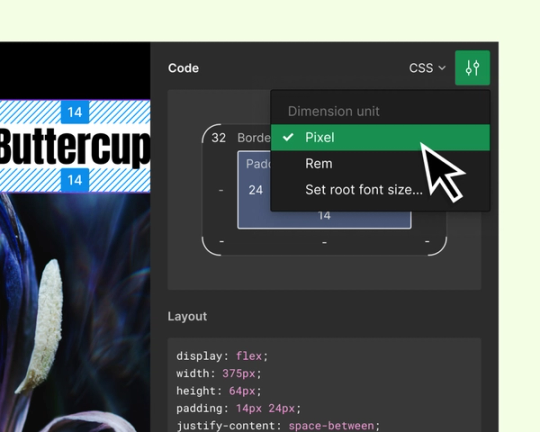The height and width of the screenshot is (432, 540).
Task: Select the Pixel dimension unit option
Action: [380, 137]
